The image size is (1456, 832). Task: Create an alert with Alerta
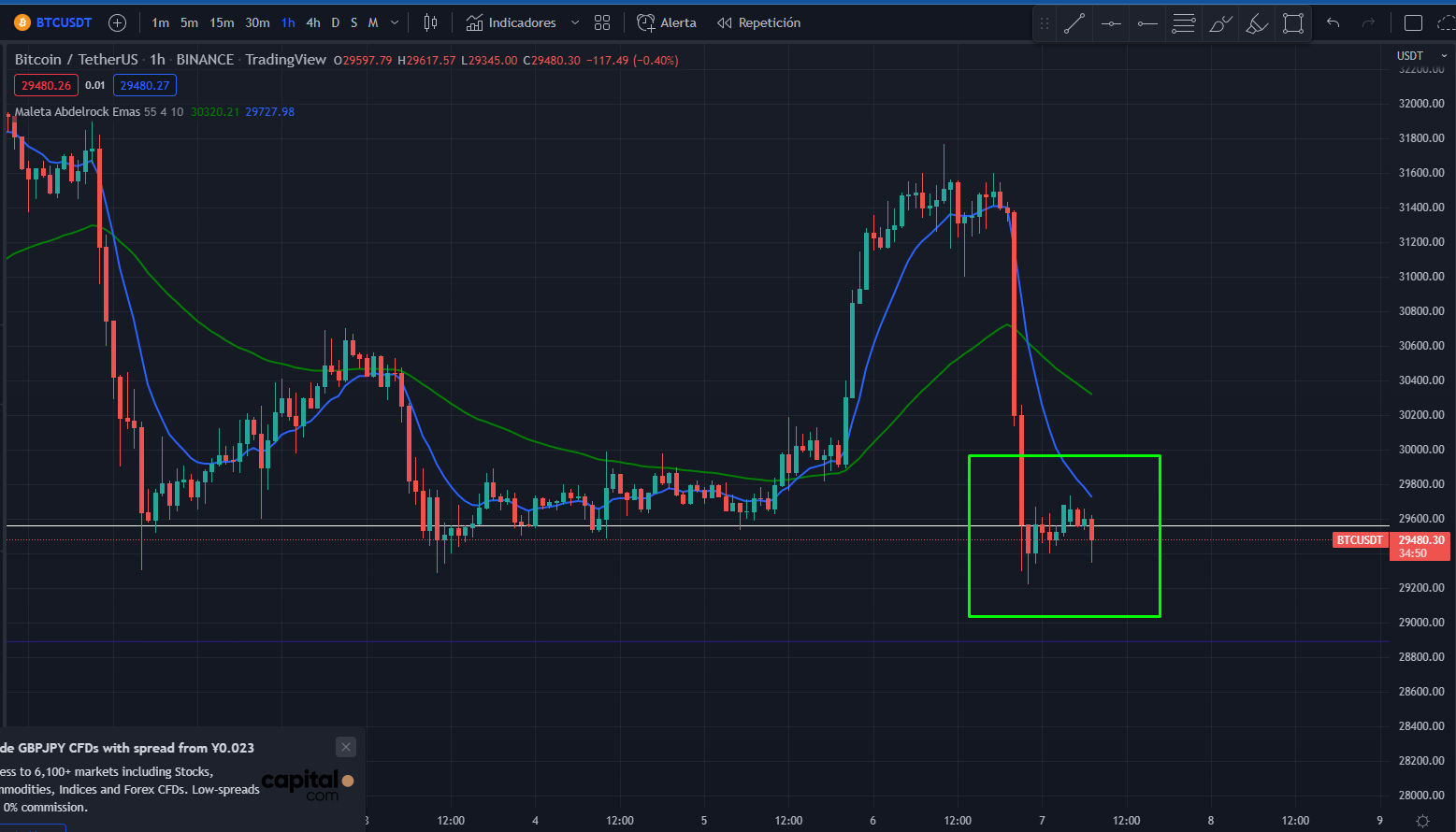point(667,22)
